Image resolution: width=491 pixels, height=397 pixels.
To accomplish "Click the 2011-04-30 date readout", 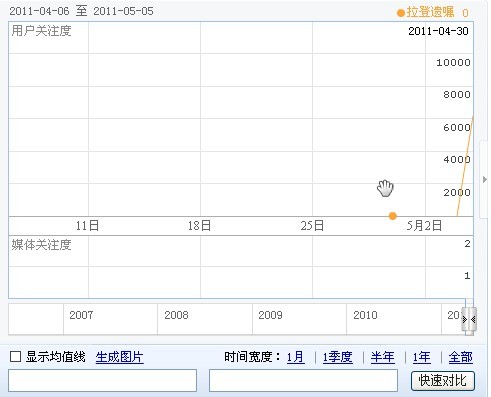I will pyautogui.click(x=438, y=31).
